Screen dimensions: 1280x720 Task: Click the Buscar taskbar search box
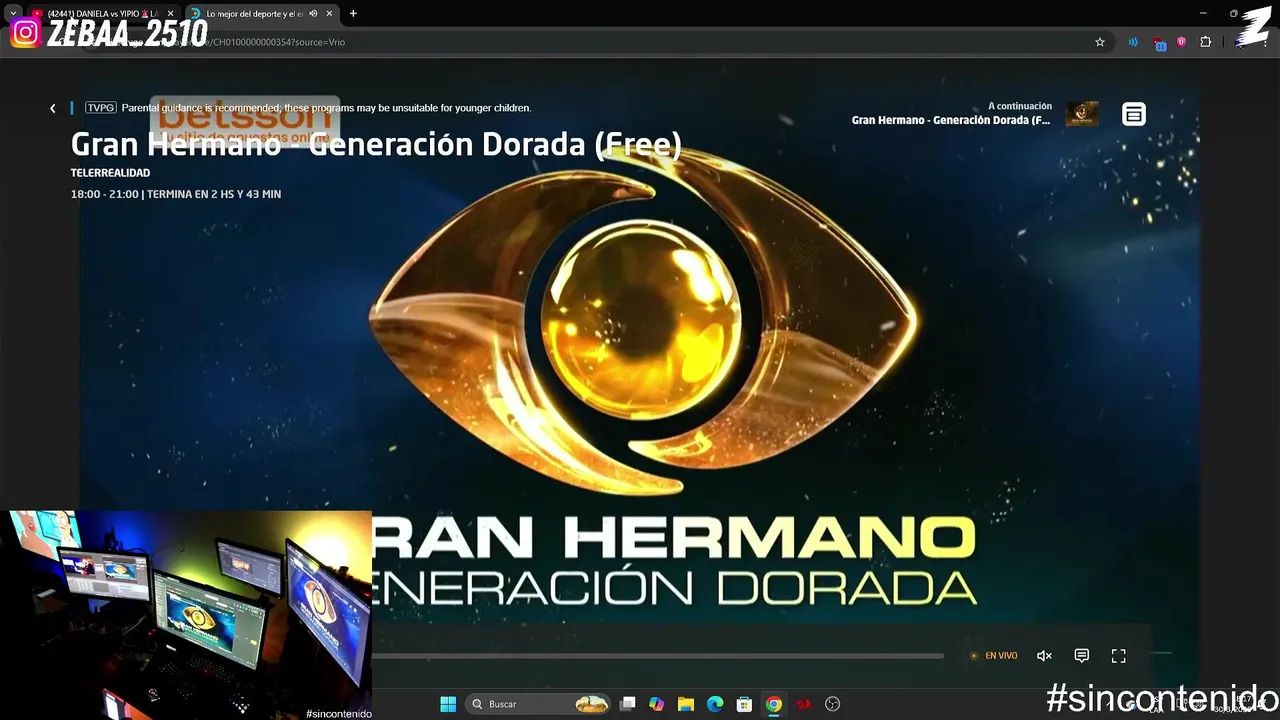pos(539,704)
